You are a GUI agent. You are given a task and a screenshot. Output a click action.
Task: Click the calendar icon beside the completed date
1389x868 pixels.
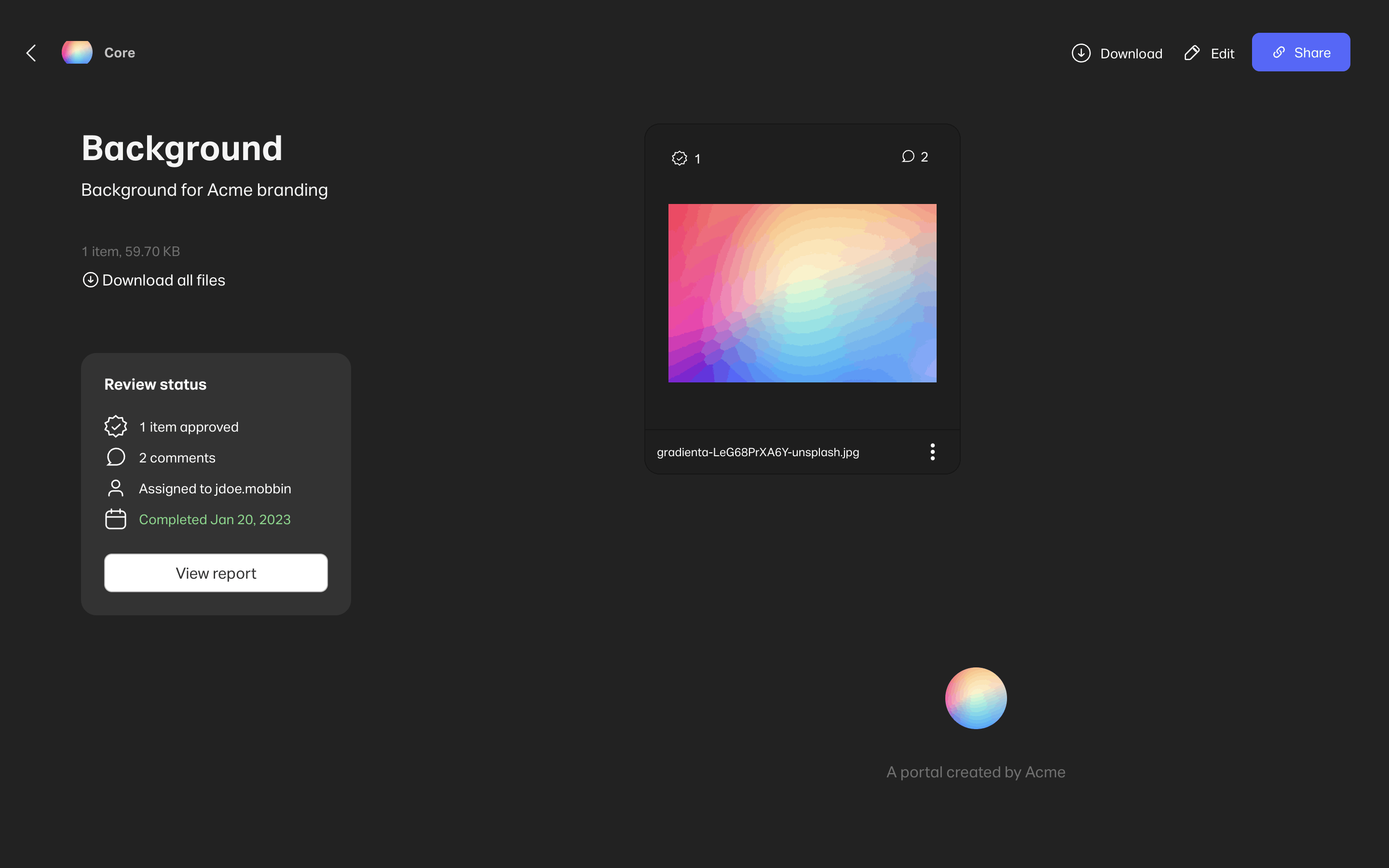point(115,519)
